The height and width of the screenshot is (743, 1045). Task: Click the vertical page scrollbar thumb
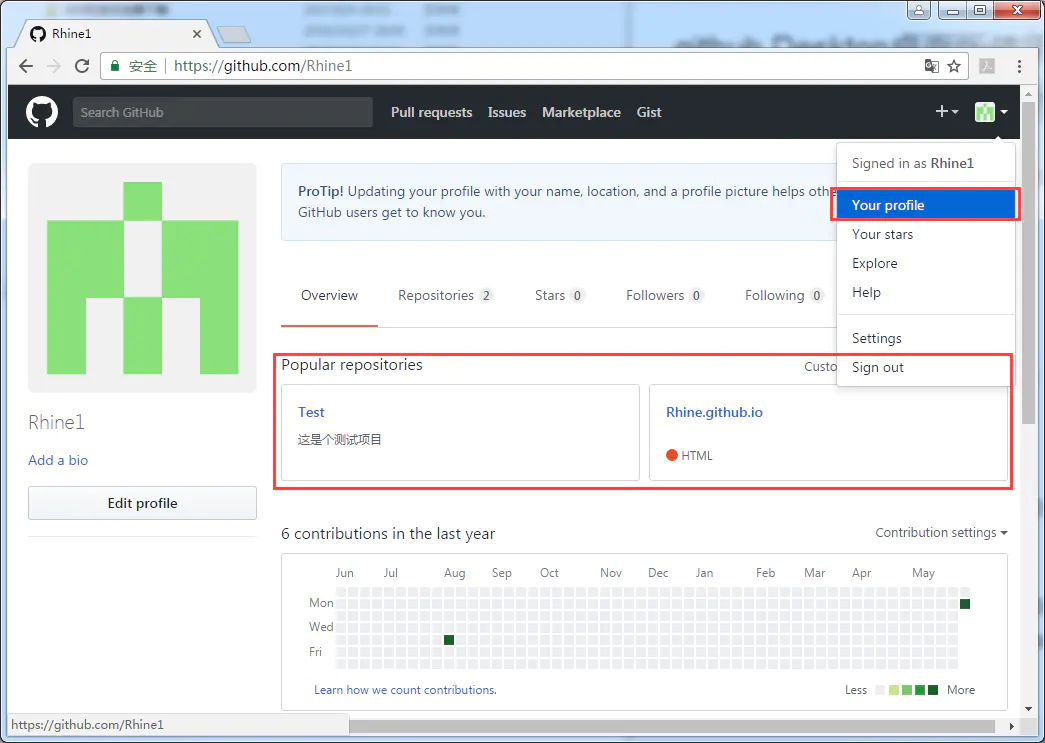(1028, 263)
